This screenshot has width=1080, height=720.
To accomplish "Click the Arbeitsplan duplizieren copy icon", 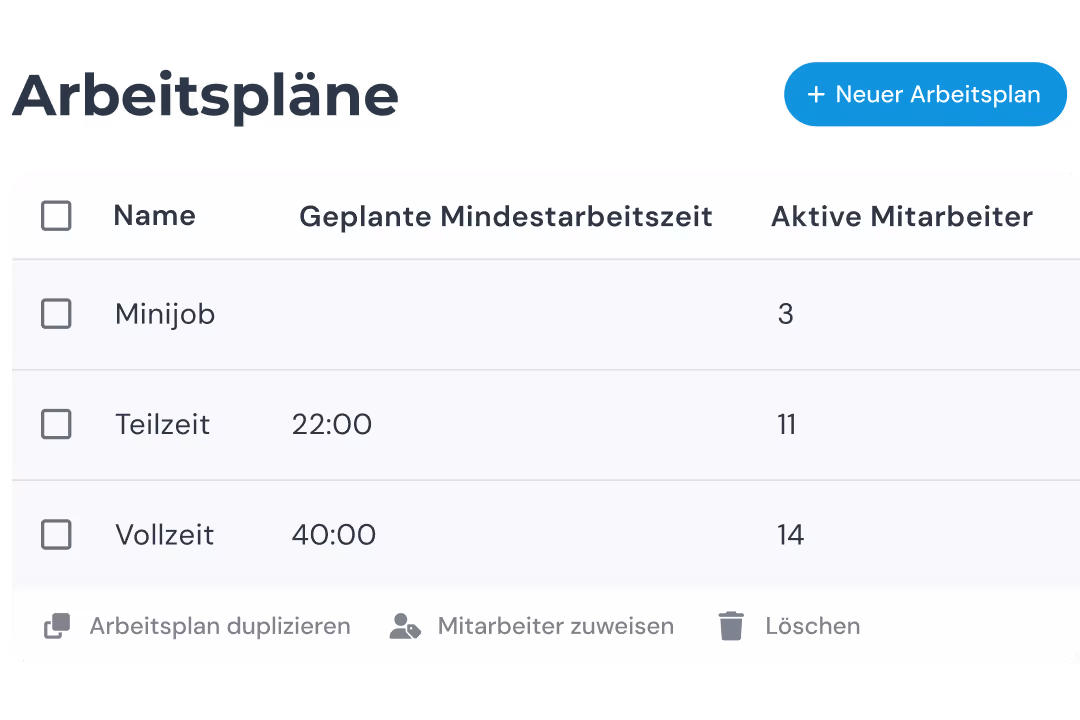I will [57, 625].
